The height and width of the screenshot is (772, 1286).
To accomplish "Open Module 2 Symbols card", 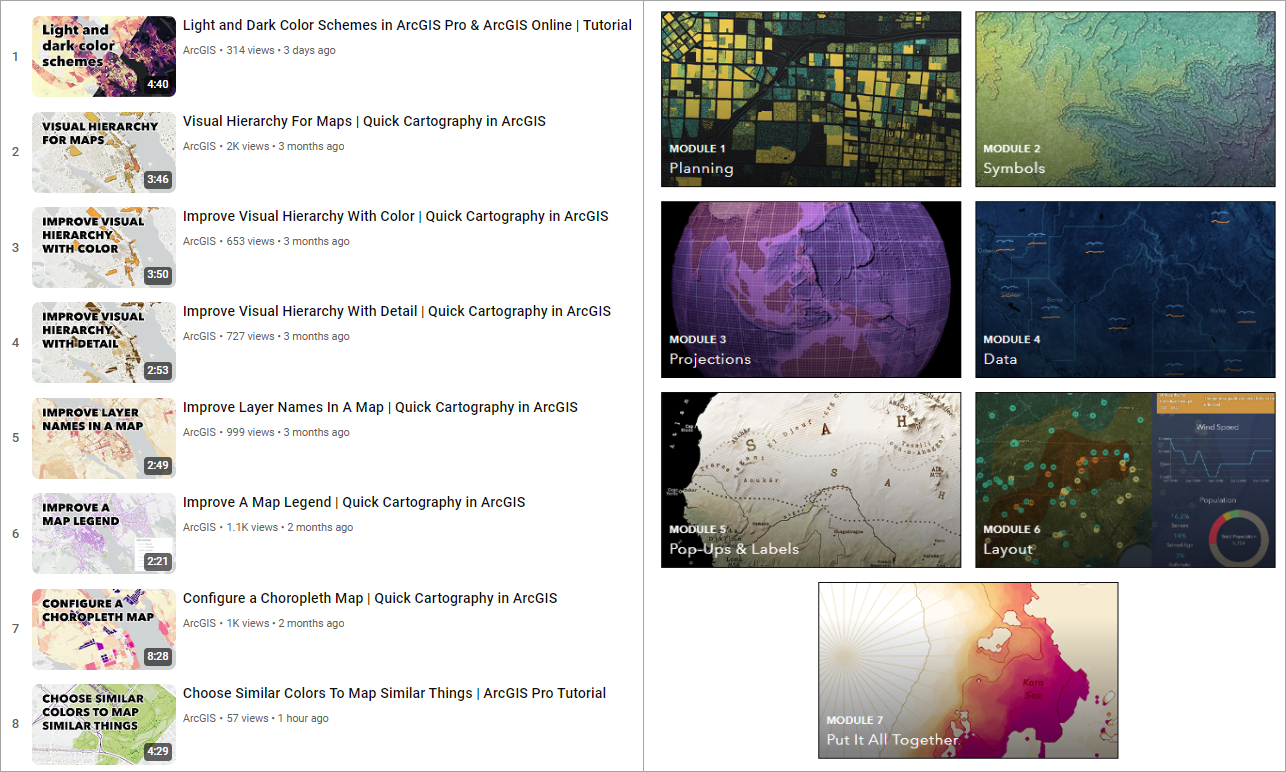I will pyautogui.click(x=1124, y=98).
